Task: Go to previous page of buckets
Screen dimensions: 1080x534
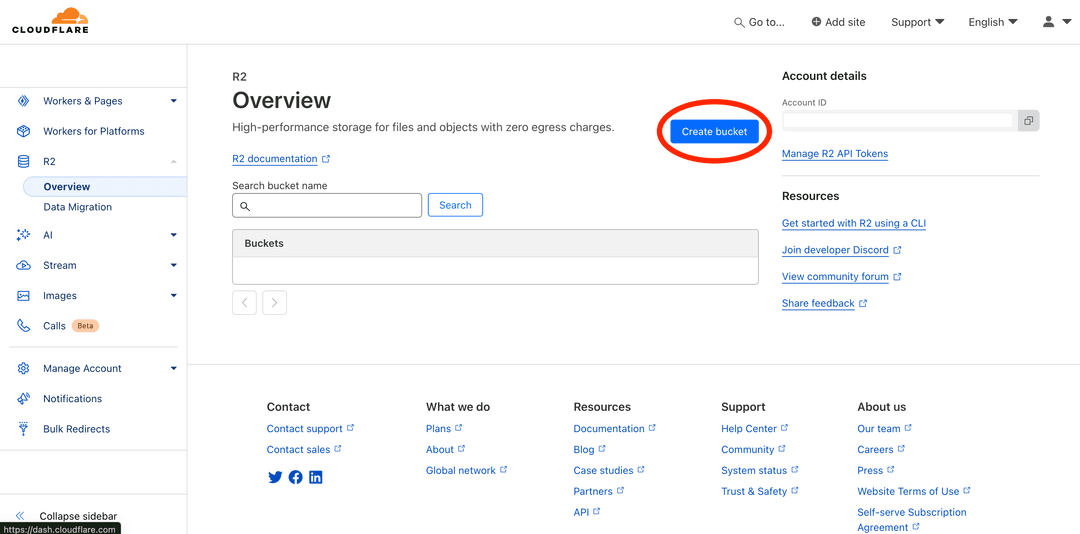Action: [245, 302]
